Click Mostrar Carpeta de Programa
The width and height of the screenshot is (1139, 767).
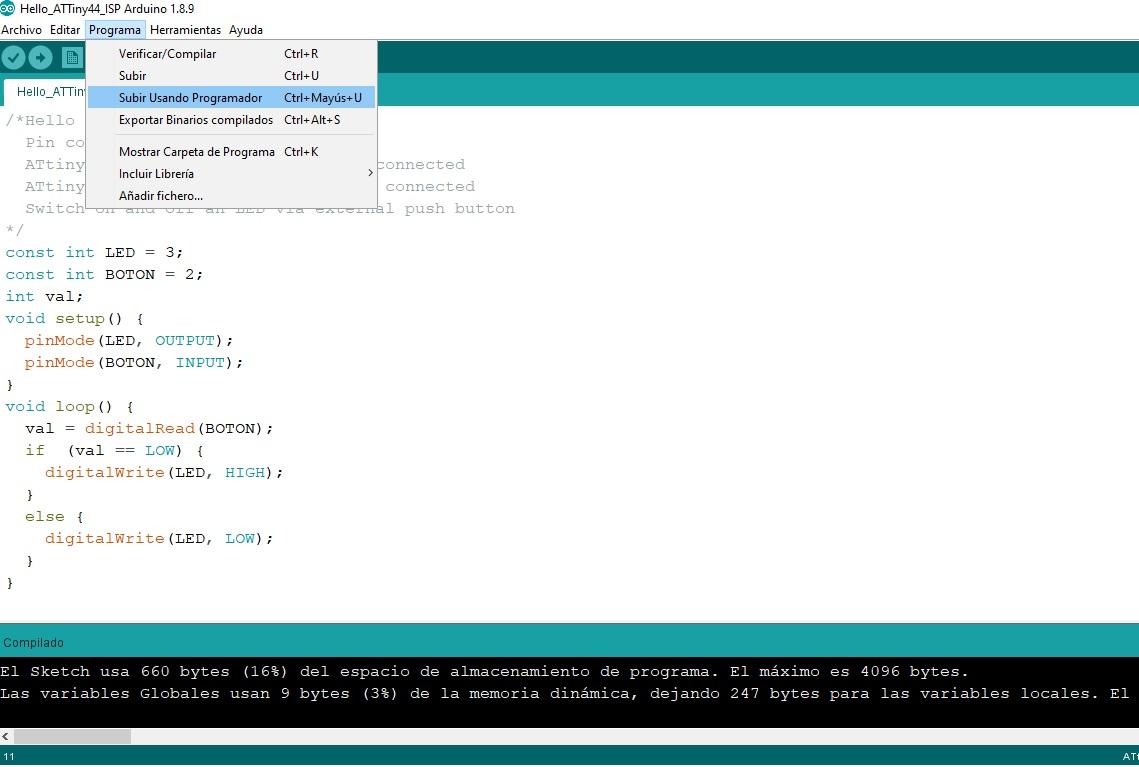196,152
